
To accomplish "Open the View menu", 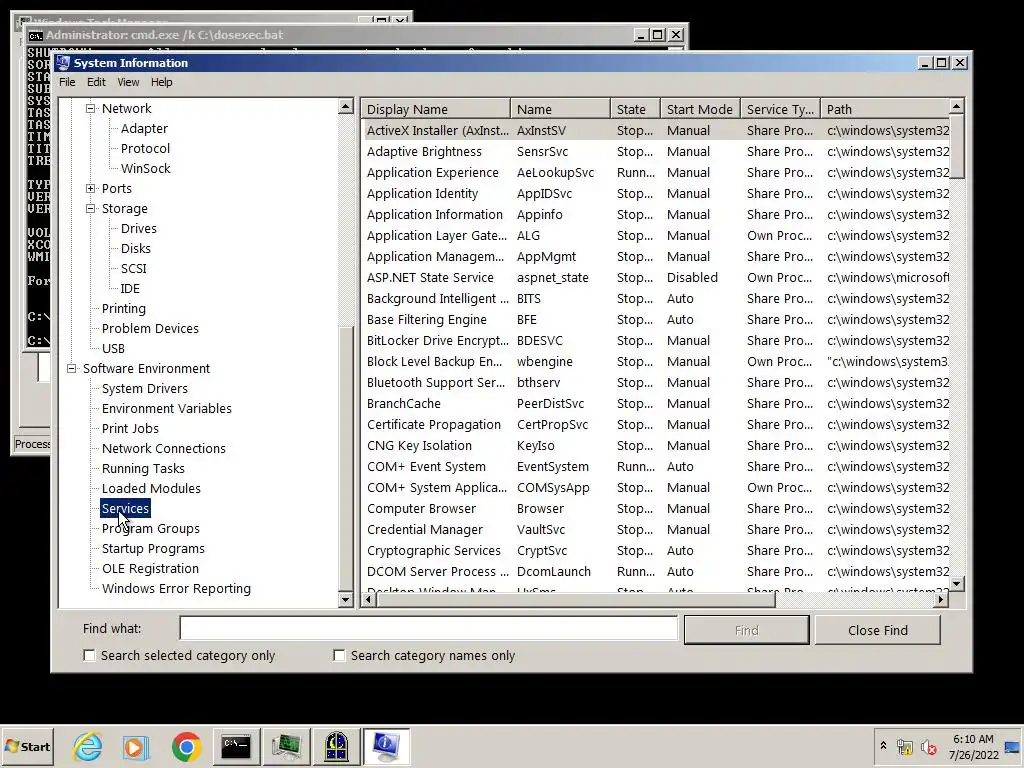I will (x=128, y=82).
